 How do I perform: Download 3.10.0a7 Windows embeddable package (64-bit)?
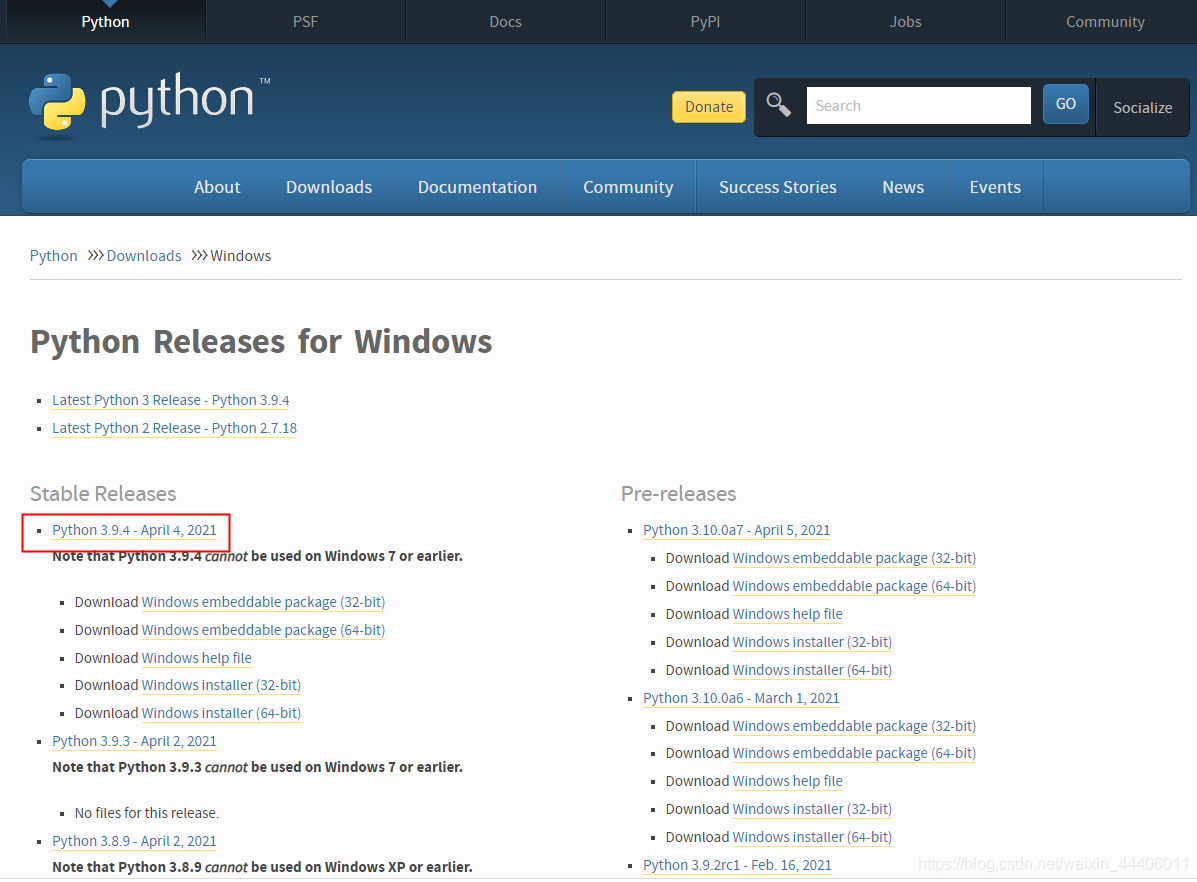pyautogui.click(x=854, y=586)
